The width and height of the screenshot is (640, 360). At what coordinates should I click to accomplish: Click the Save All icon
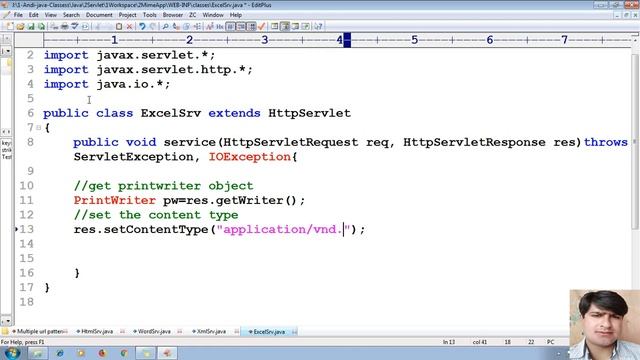tap(41, 27)
